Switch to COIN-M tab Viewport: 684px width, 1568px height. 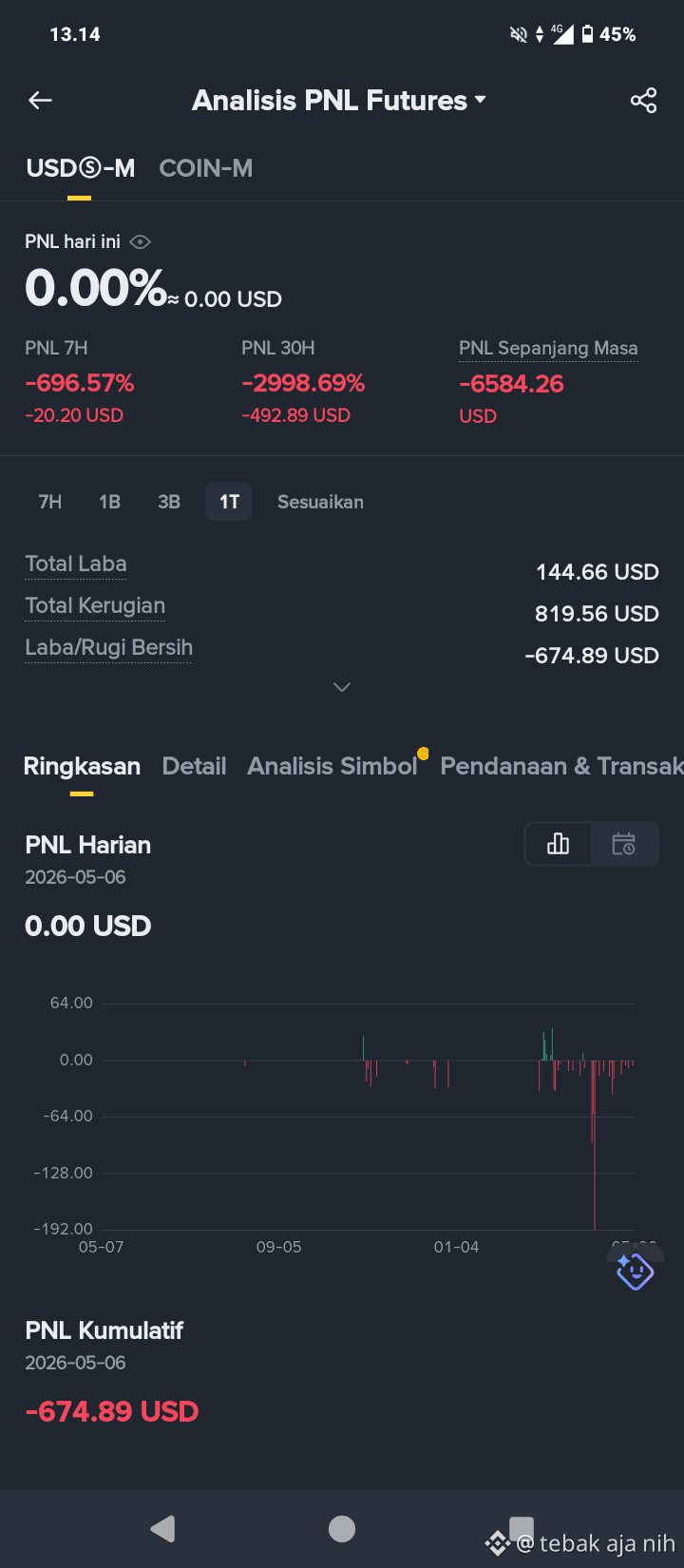pos(206,168)
